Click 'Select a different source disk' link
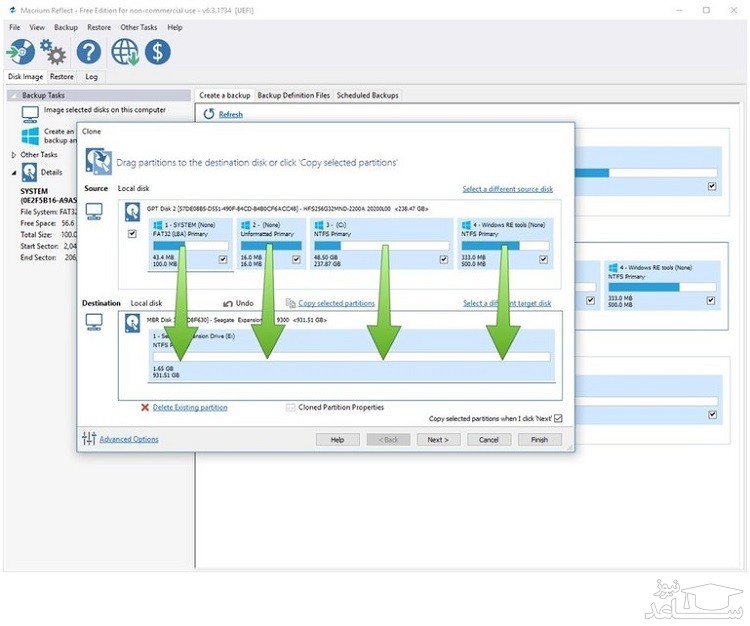750x626 pixels. (507, 189)
